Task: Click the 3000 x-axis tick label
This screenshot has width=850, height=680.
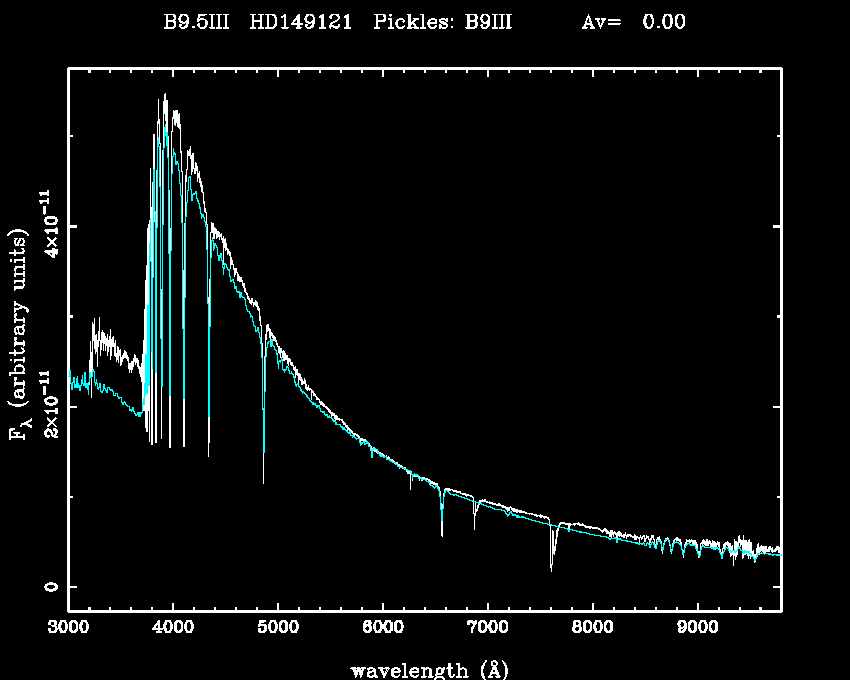Action: pos(68,627)
